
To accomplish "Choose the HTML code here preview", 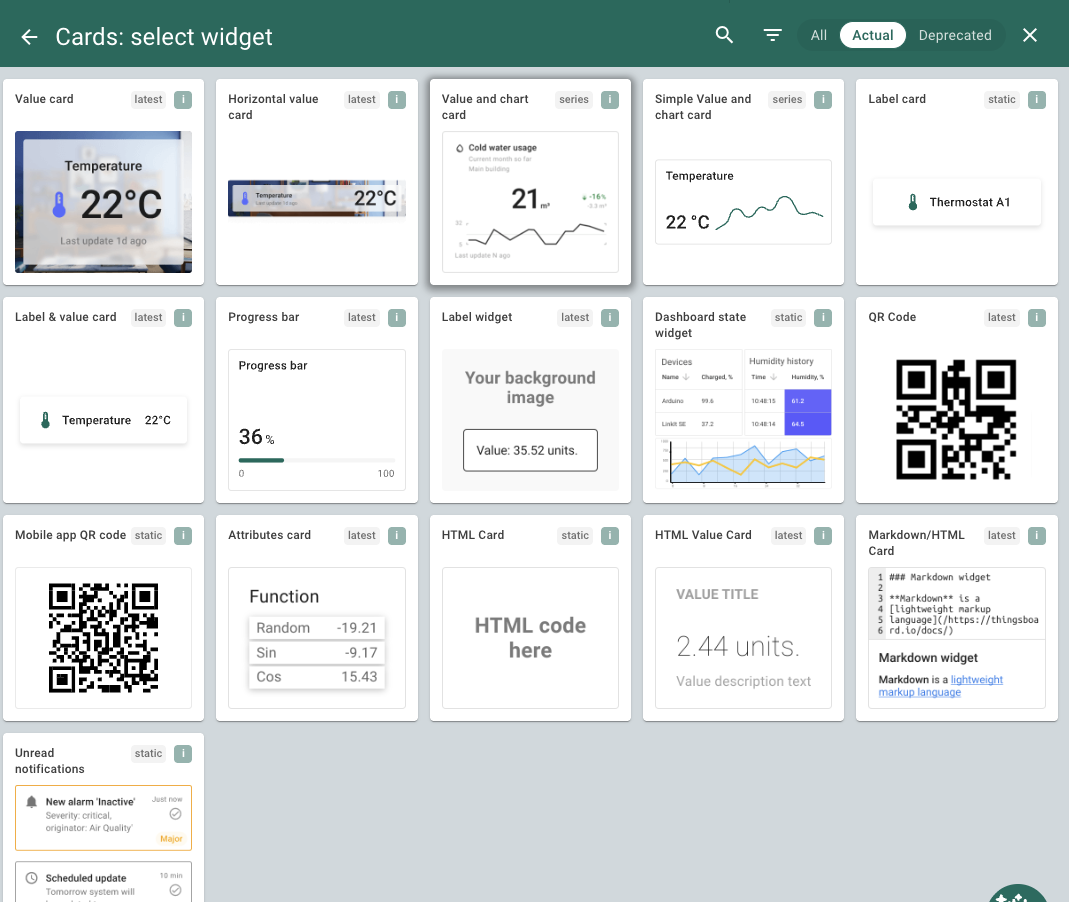I will pos(530,638).
